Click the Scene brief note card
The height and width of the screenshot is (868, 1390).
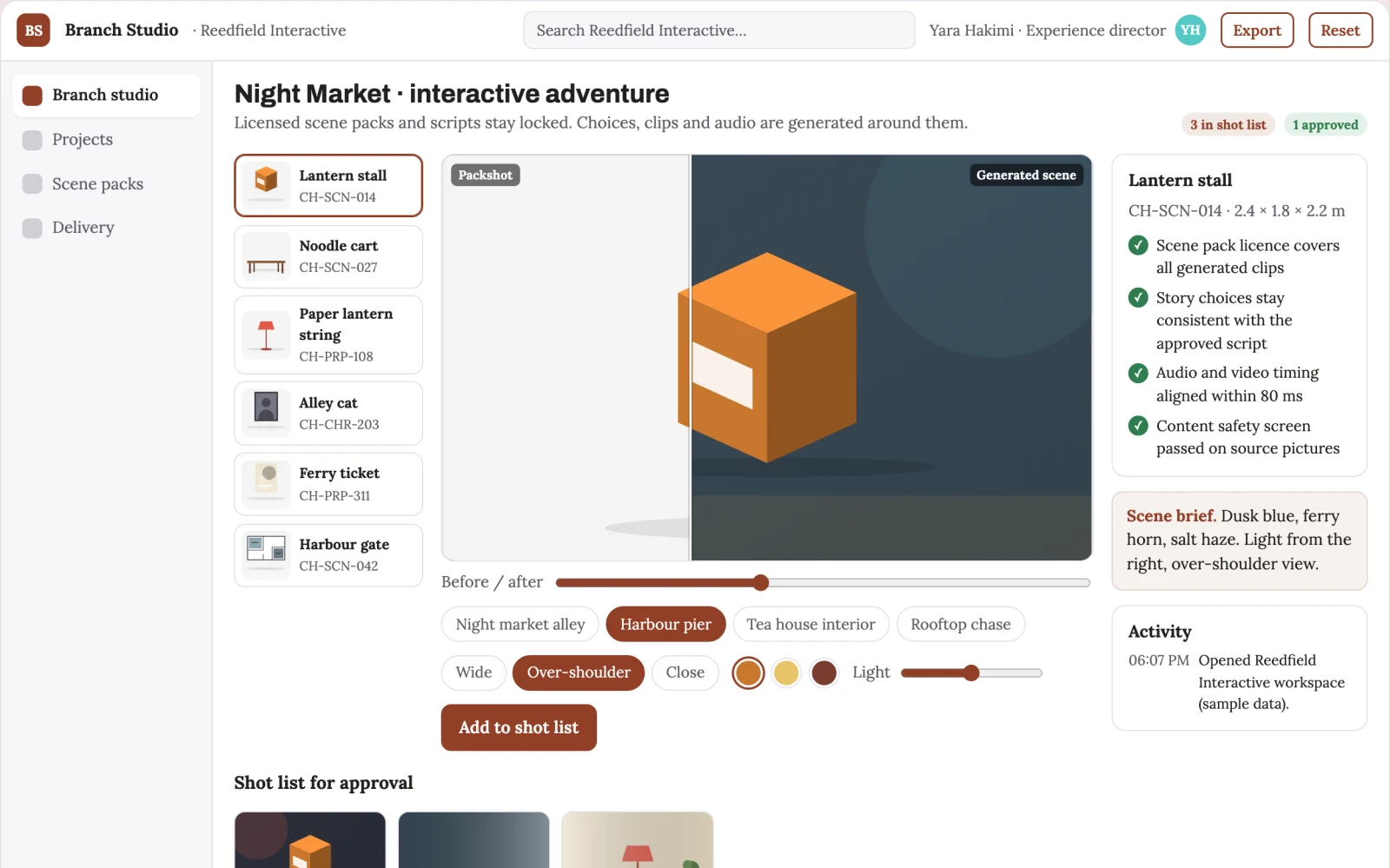pyautogui.click(x=1240, y=540)
